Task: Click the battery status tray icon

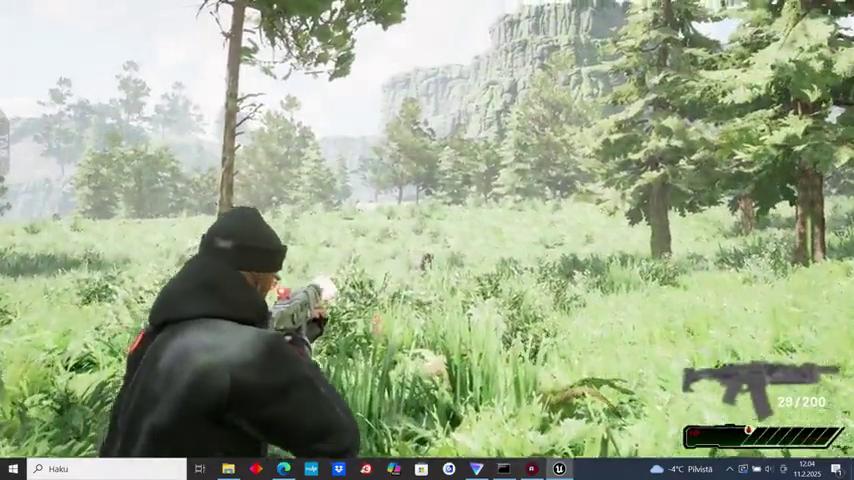Action: click(x=757, y=469)
